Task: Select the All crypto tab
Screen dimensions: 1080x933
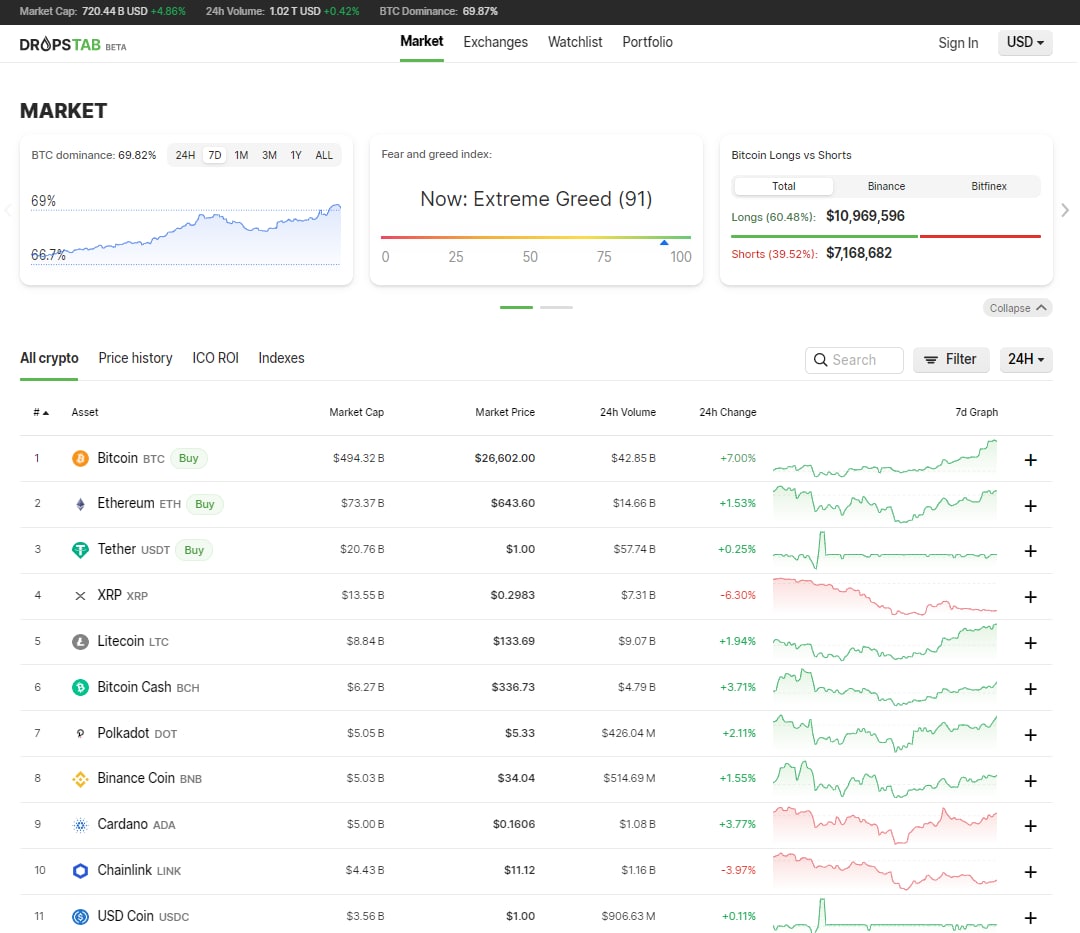Action: (49, 359)
